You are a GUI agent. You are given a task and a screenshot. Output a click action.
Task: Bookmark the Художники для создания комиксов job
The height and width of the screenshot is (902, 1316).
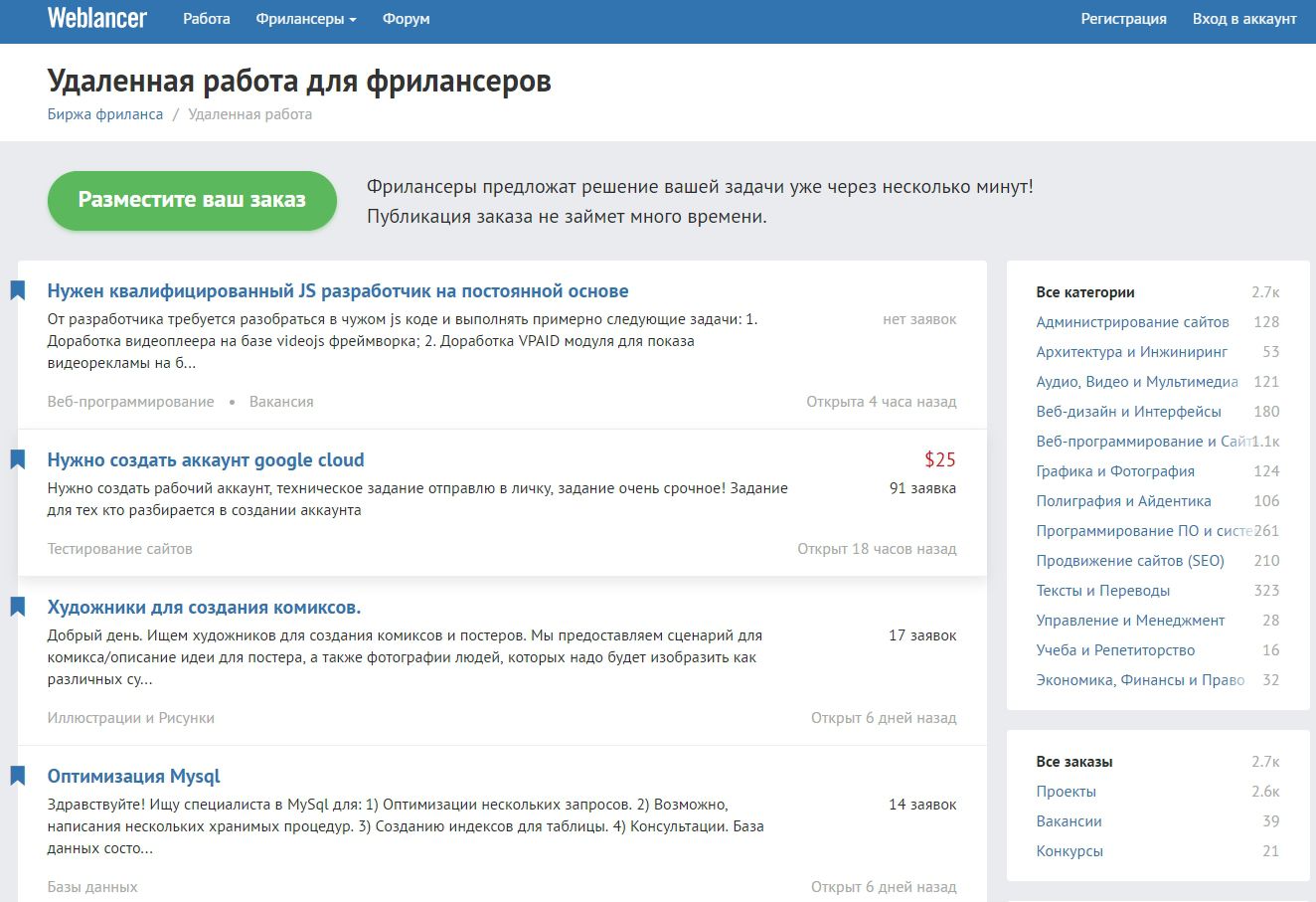click(18, 607)
